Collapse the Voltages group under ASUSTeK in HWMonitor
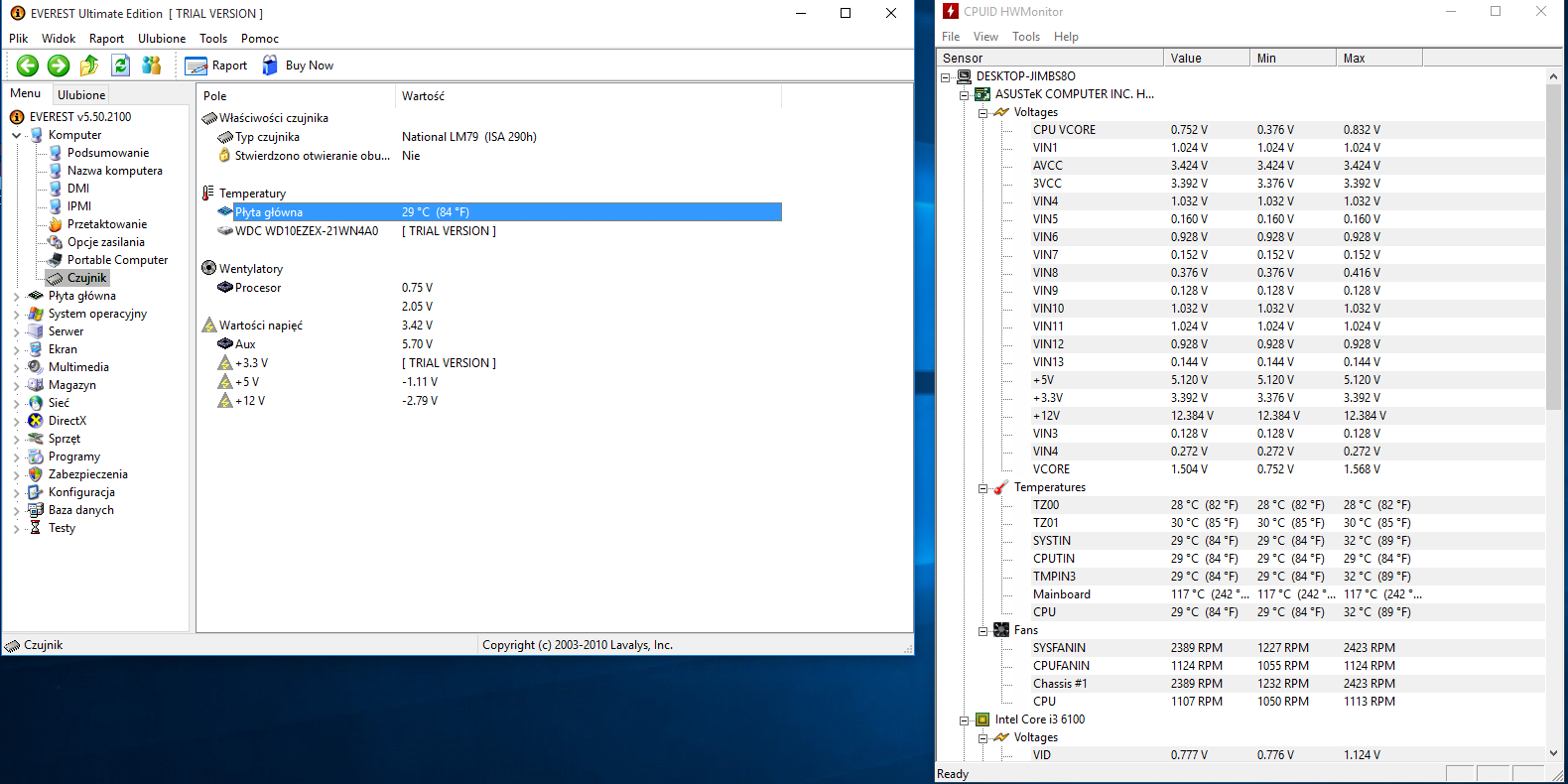 point(982,112)
